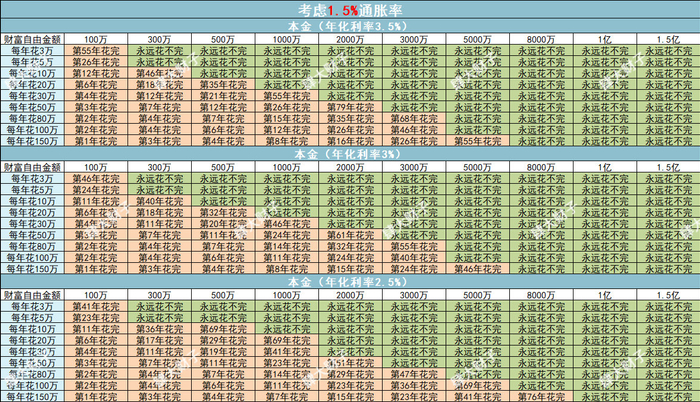Click the title 考虑1.5%通胀率

[x=350, y=10]
